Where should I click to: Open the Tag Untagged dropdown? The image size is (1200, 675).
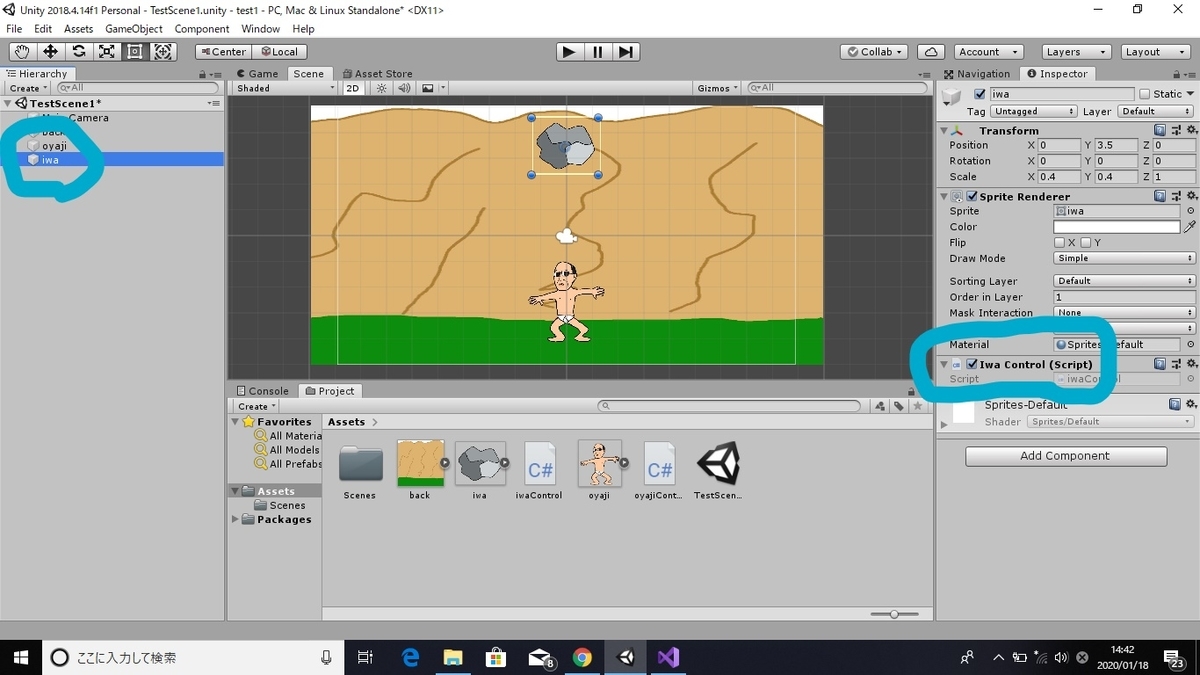(1034, 111)
